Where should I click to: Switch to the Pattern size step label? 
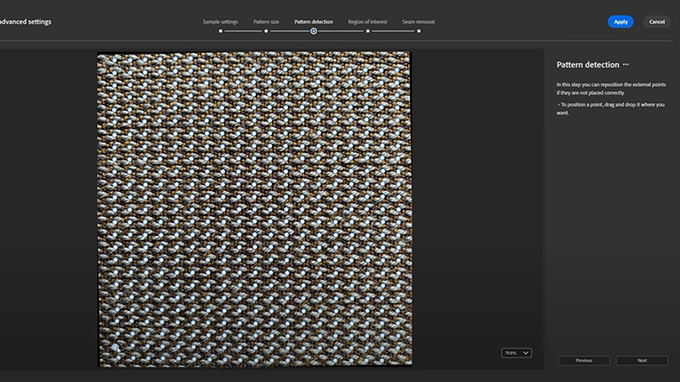tap(266, 22)
